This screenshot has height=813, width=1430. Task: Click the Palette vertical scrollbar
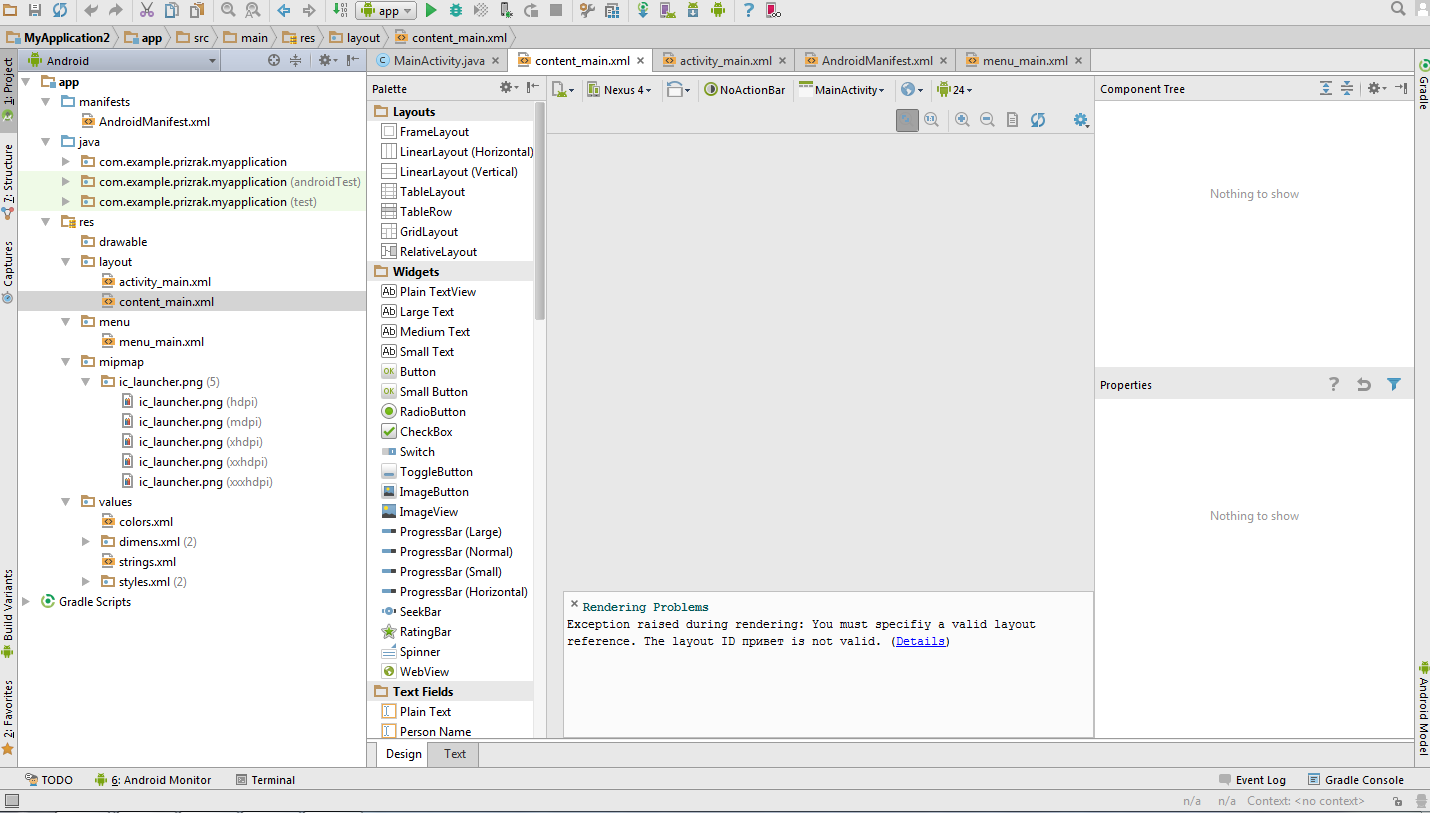(x=540, y=210)
